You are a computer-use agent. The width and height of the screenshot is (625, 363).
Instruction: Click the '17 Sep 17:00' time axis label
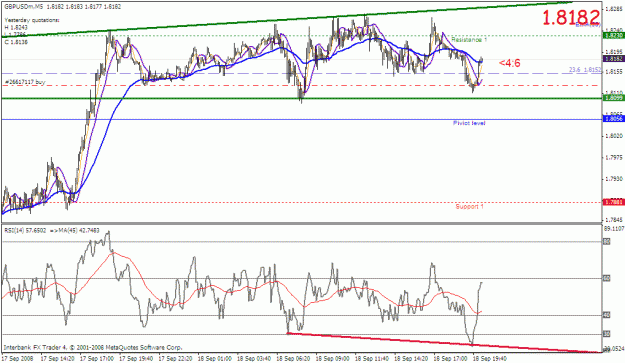[97, 359]
